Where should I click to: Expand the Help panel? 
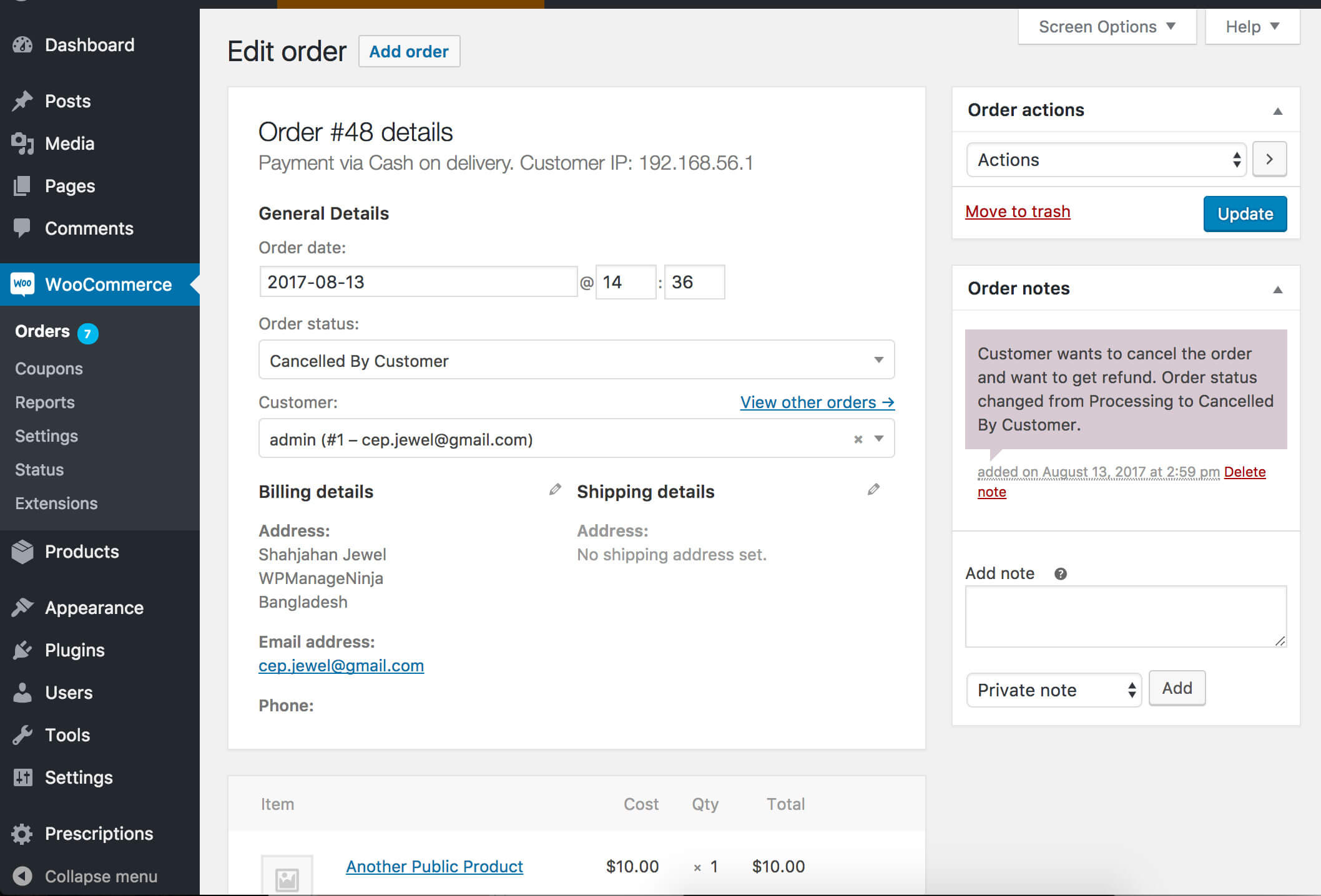[1252, 27]
